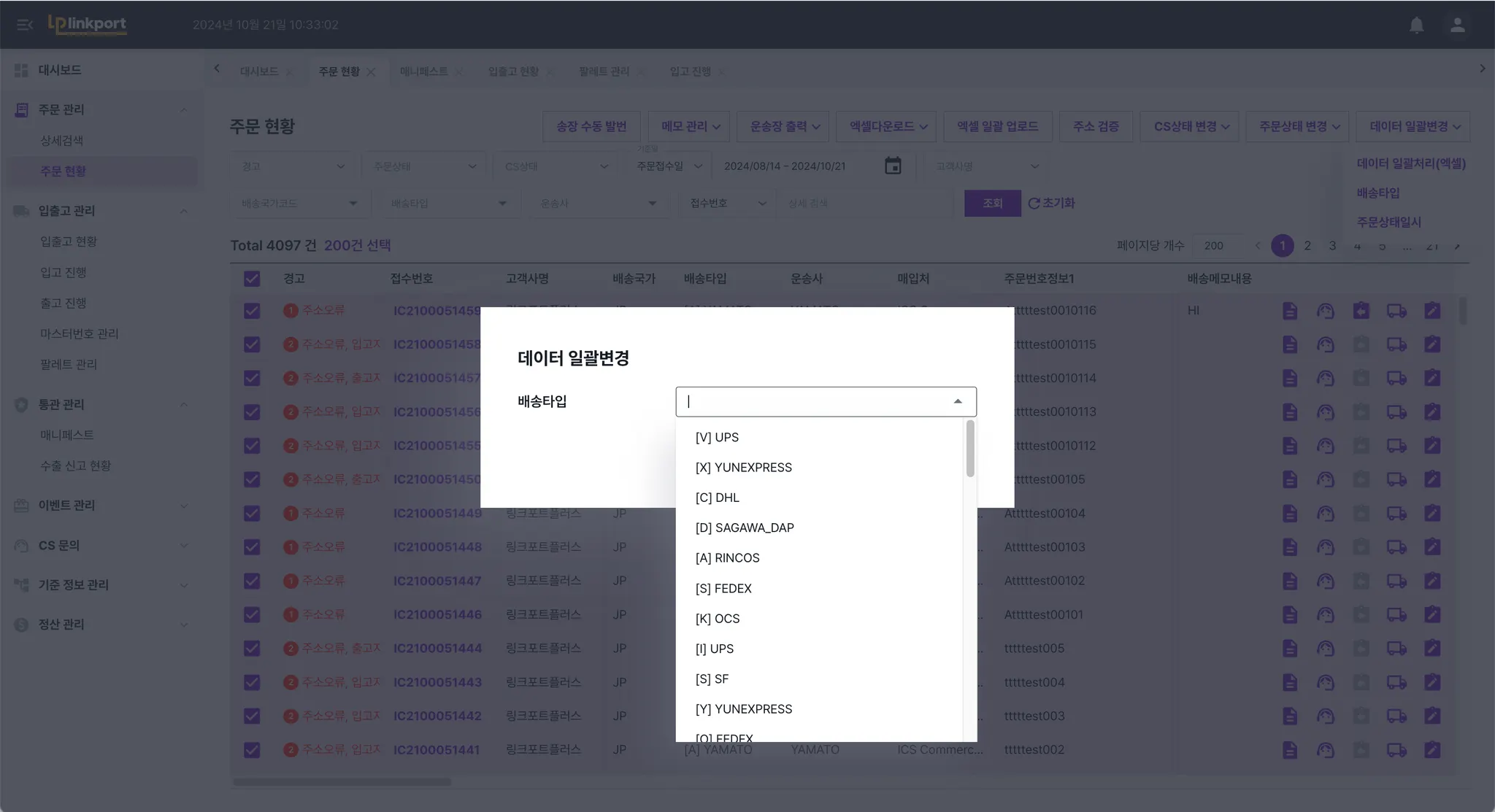Image resolution: width=1495 pixels, height=812 pixels.
Task: Click headset CS icon for Attttest00103 row
Action: [x=1325, y=547]
